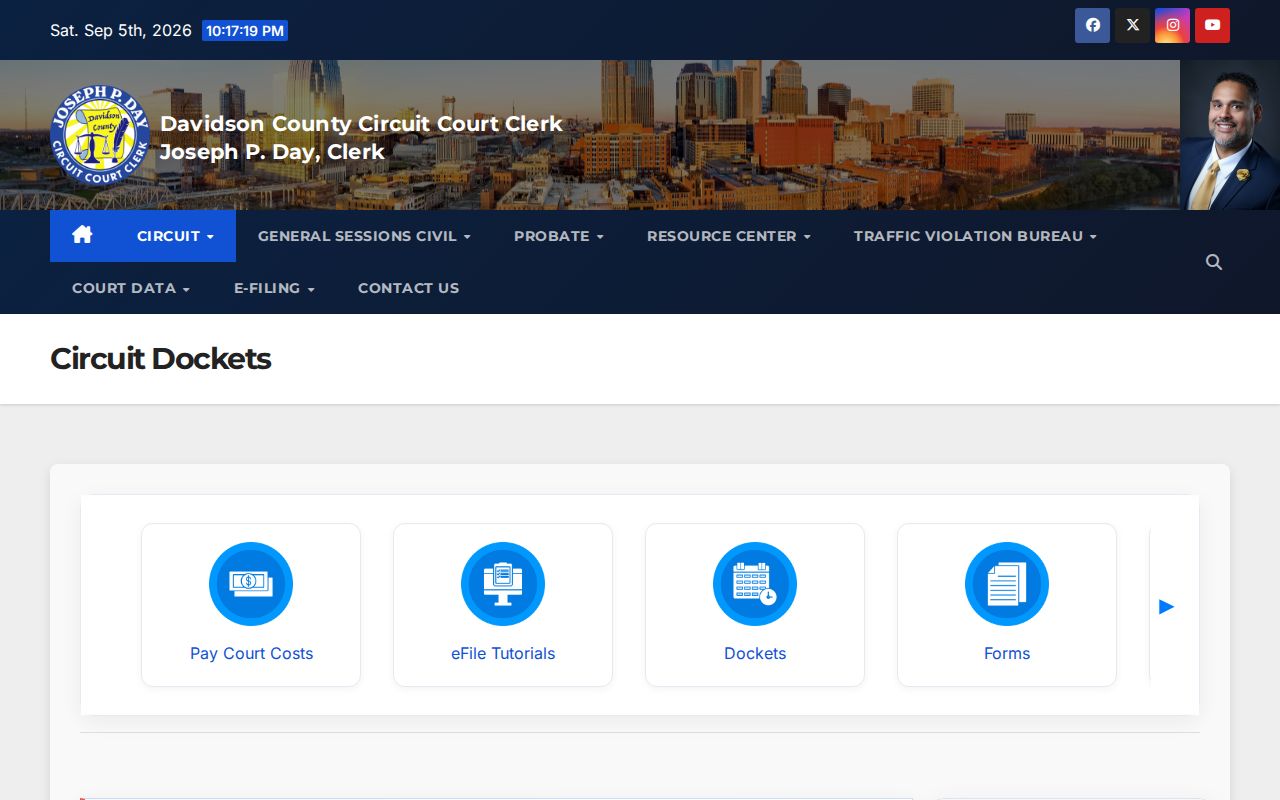The height and width of the screenshot is (800, 1280).
Task: Click the Sat. Sep 5th, 2026 date
Action: [121, 30]
